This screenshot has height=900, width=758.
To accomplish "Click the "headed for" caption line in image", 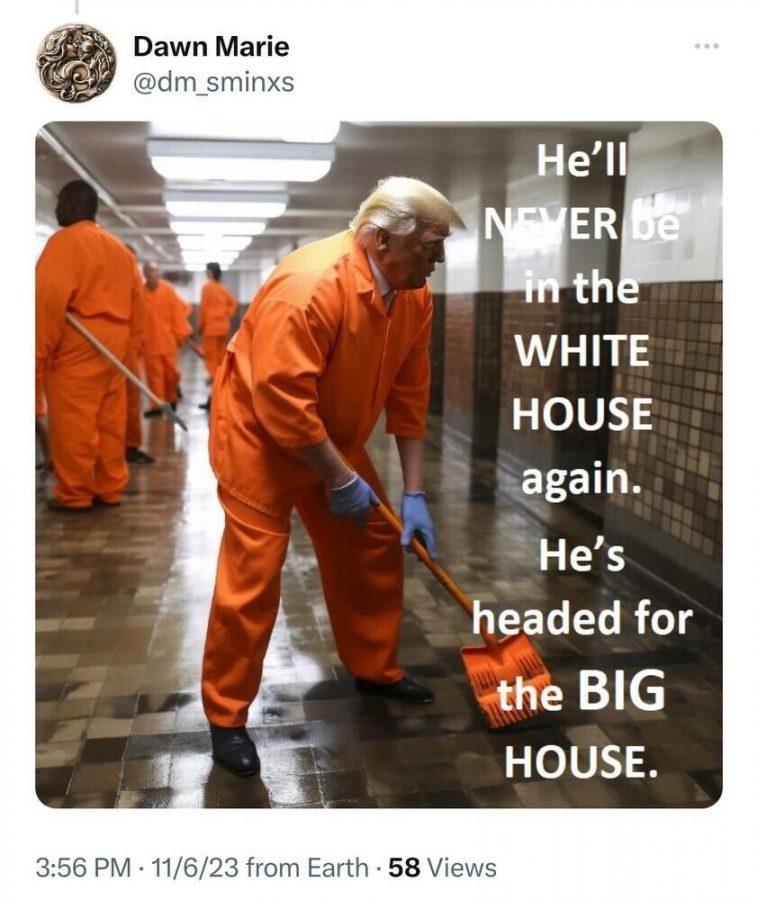I will [583, 619].
